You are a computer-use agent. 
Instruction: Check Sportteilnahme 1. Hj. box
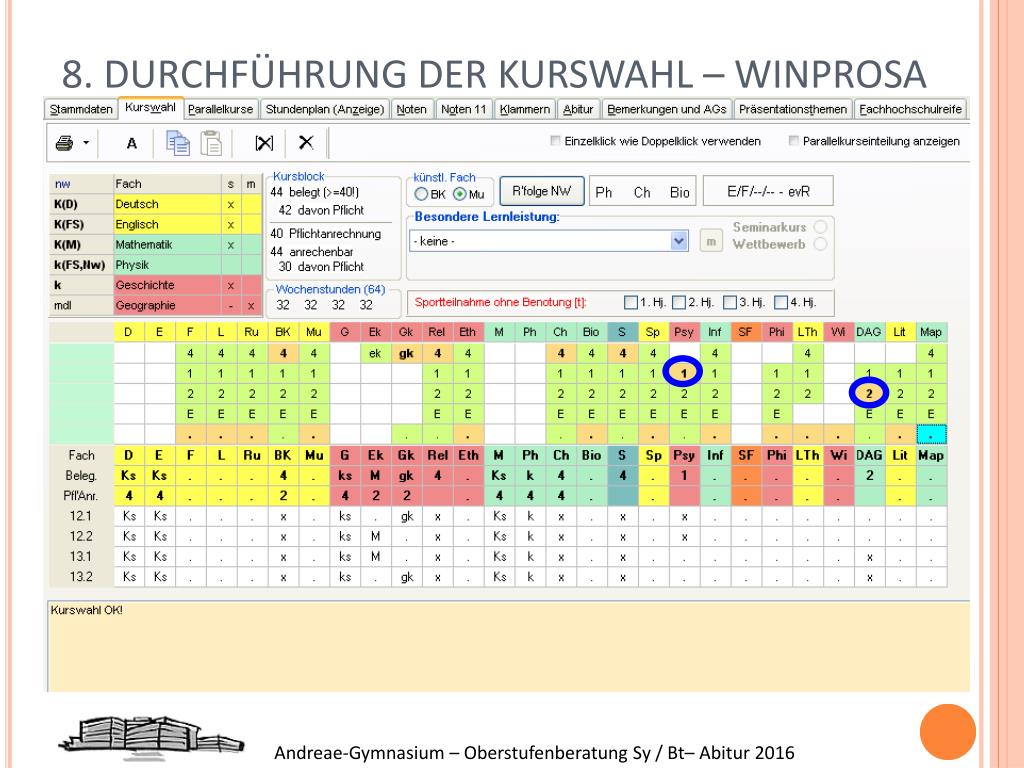(630, 302)
